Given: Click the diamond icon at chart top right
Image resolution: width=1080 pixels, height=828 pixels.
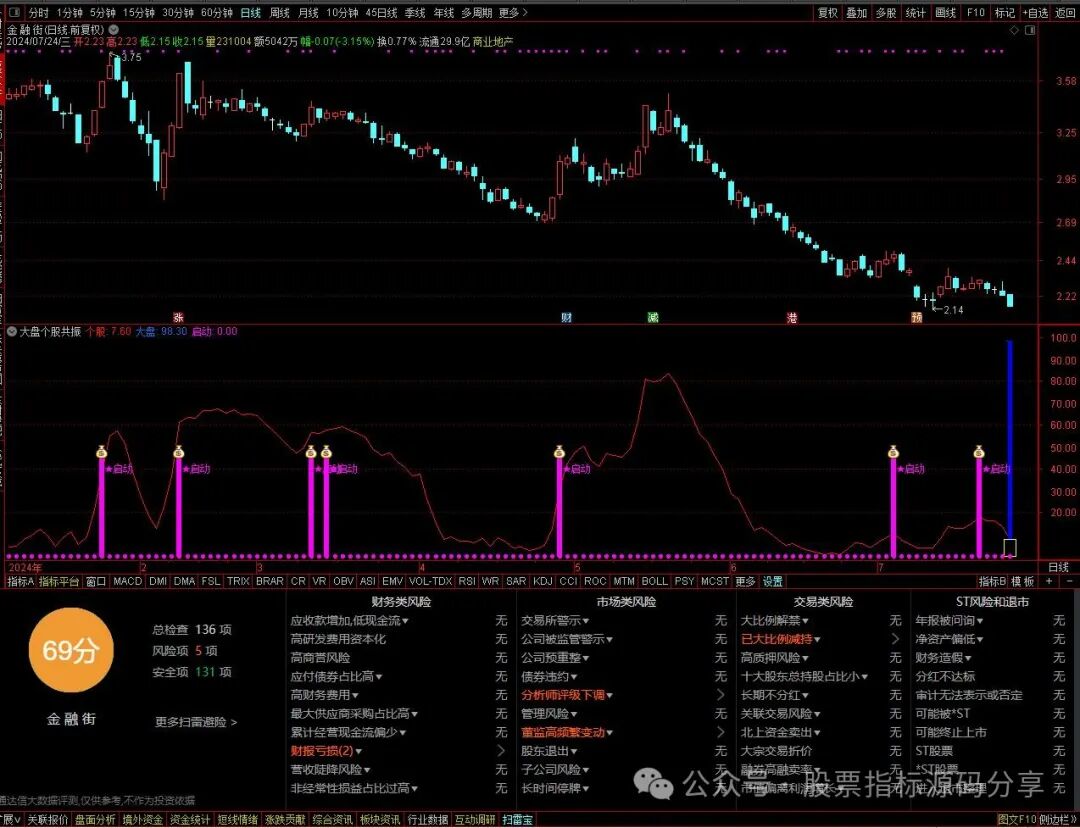Looking at the screenshot, I should pos(1014,30).
